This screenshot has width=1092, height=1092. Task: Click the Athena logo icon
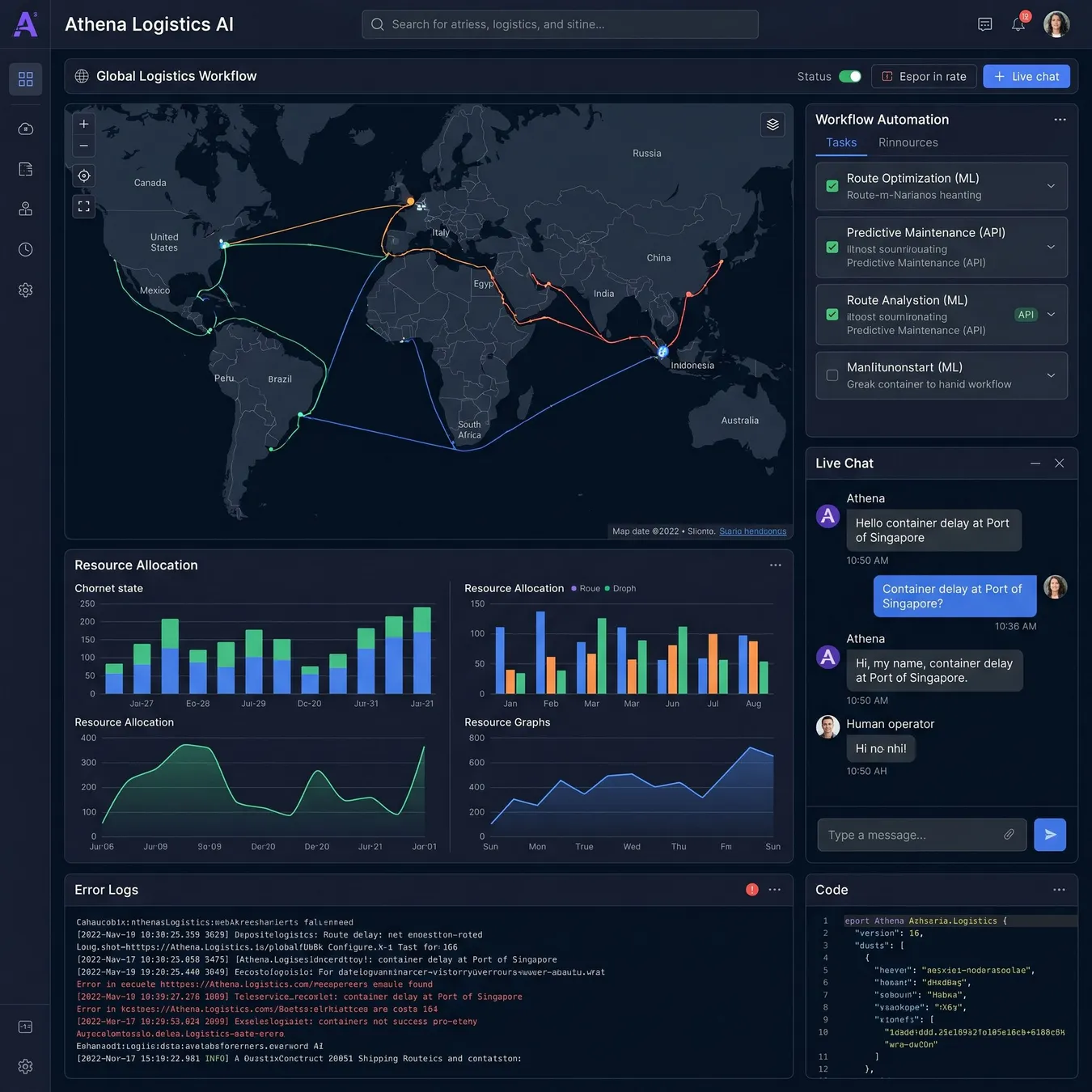pos(25,24)
